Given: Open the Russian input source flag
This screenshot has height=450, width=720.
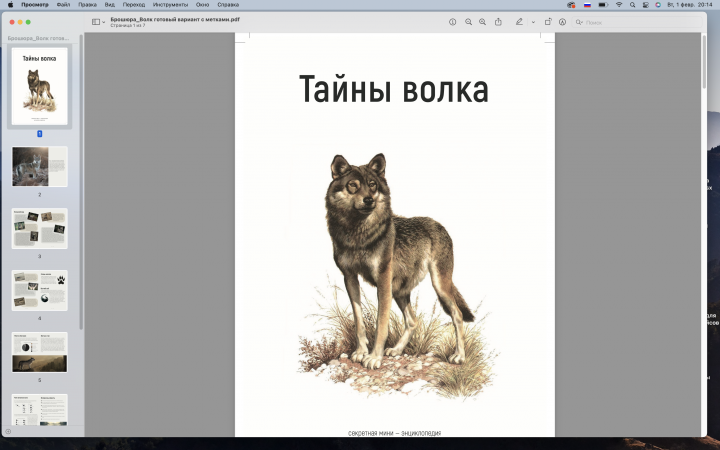Looking at the screenshot, I should coord(587,5).
